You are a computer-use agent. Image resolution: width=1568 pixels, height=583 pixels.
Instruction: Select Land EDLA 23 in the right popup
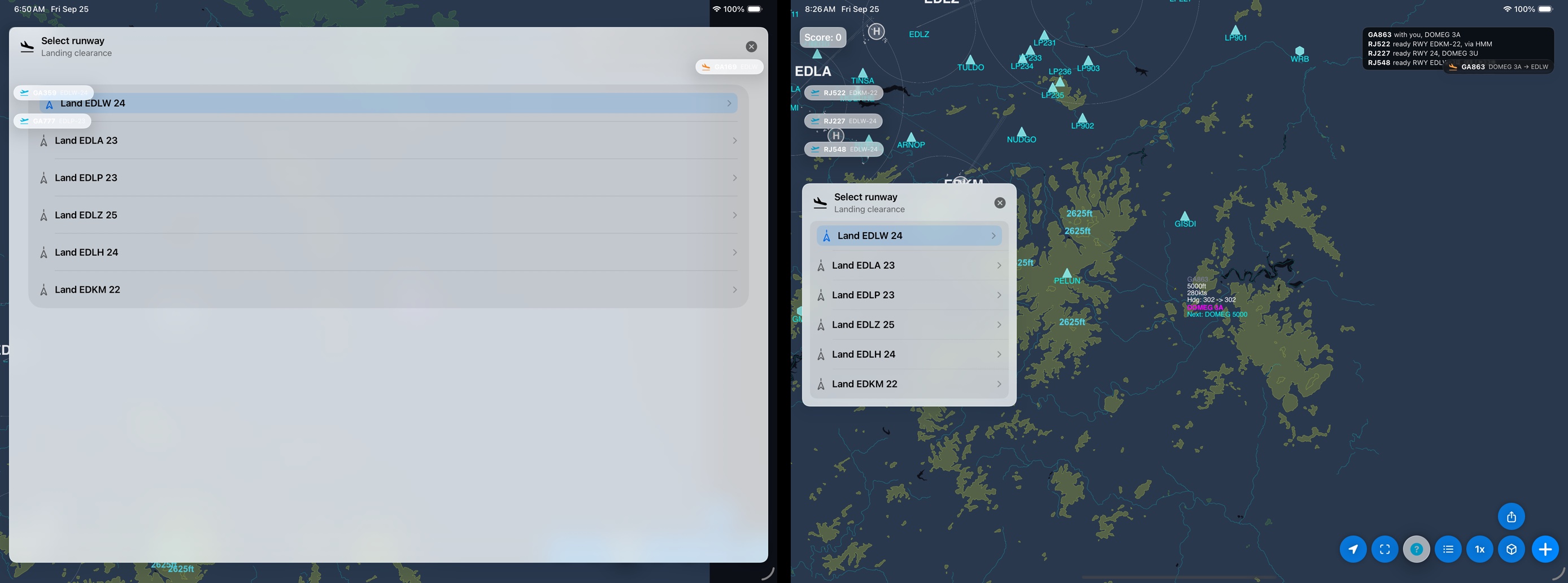coord(909,266)
